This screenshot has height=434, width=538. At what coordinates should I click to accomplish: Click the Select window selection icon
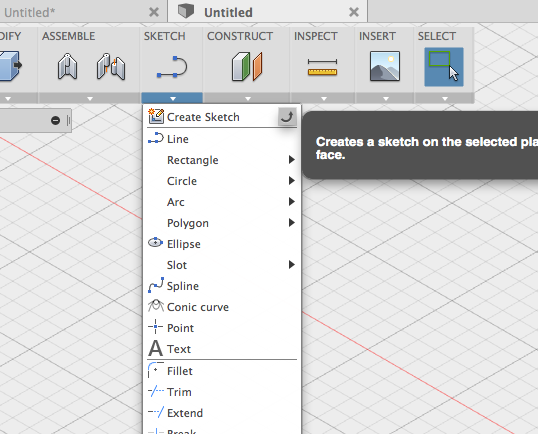pos(444,67)
